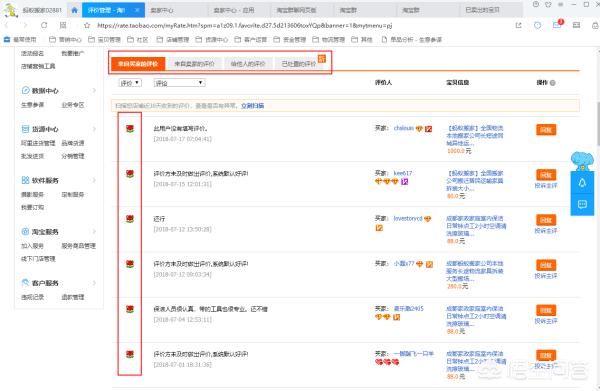Click the 生意参谋 sidebar link

[33, 104]
